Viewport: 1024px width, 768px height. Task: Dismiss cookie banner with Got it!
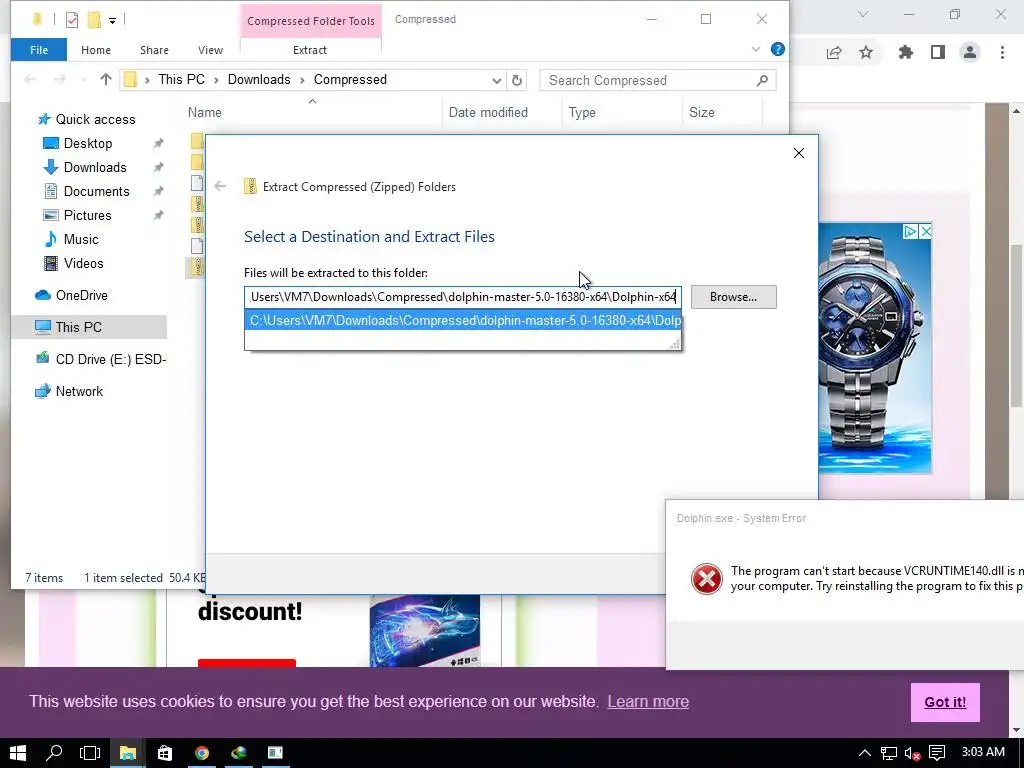(945, 702)
